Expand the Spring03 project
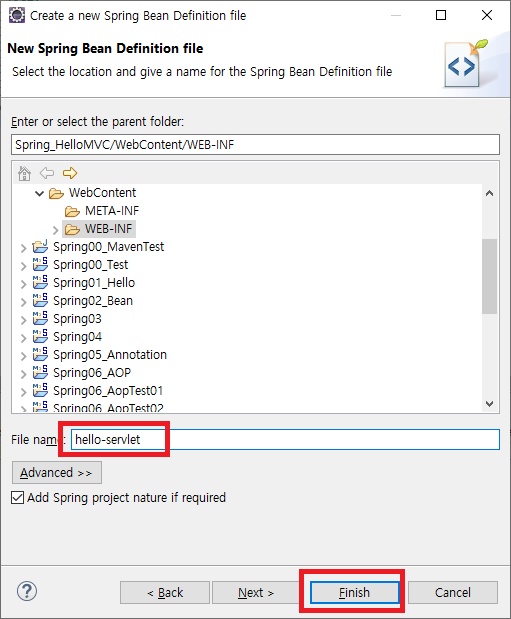This screenshot has height=619, width=511. (x=24, y=320)
